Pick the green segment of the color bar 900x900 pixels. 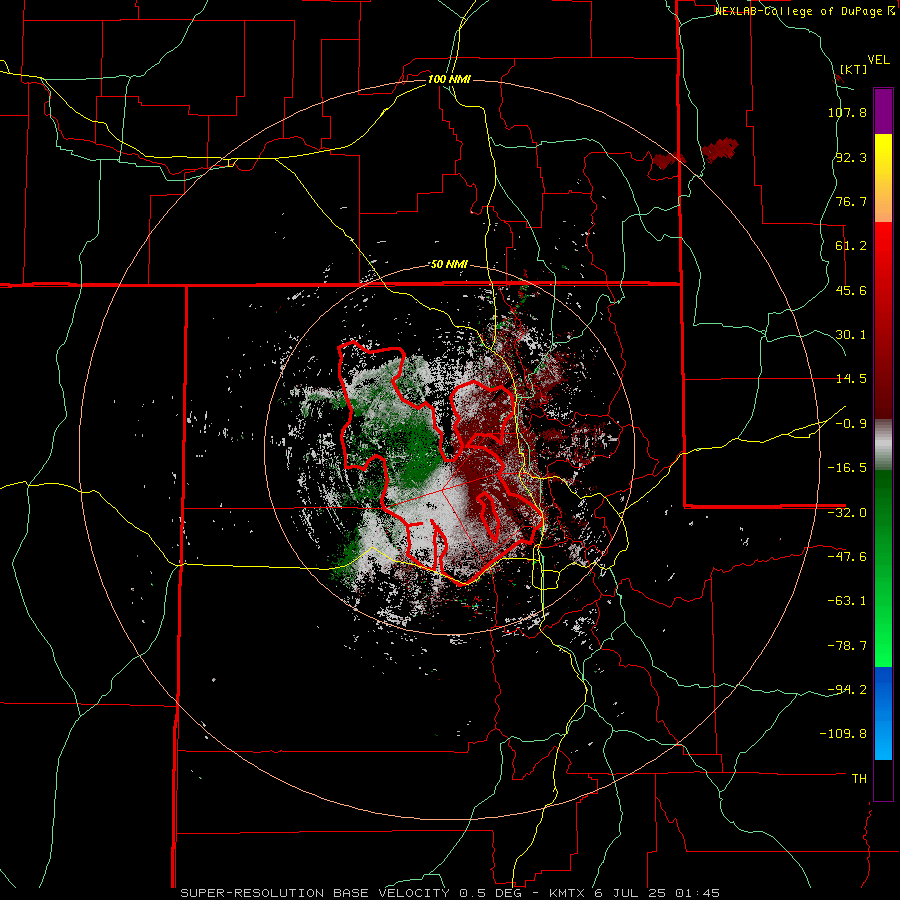(883, 568)
